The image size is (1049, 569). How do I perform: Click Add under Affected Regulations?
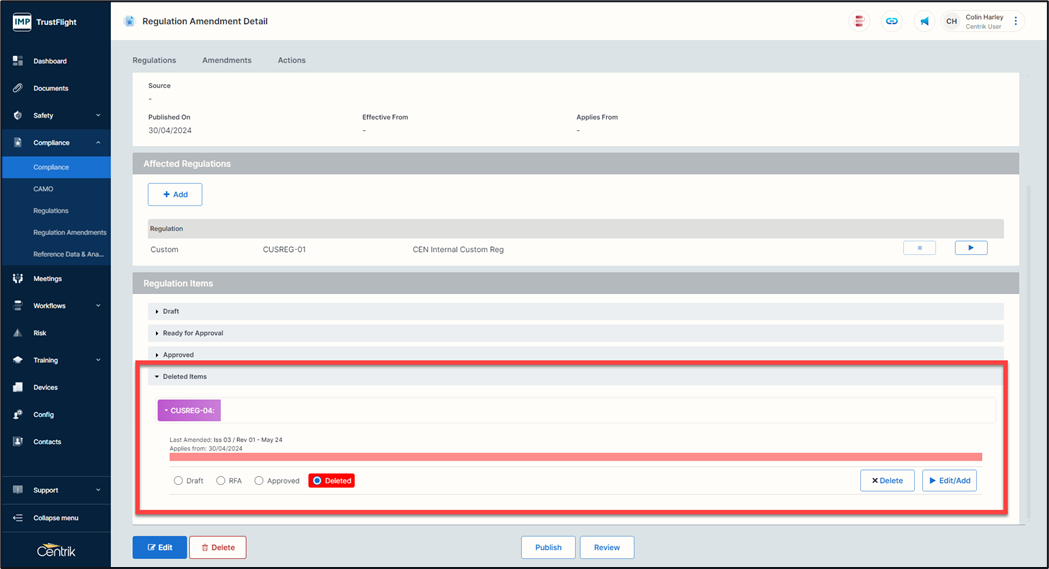(175, 194)
